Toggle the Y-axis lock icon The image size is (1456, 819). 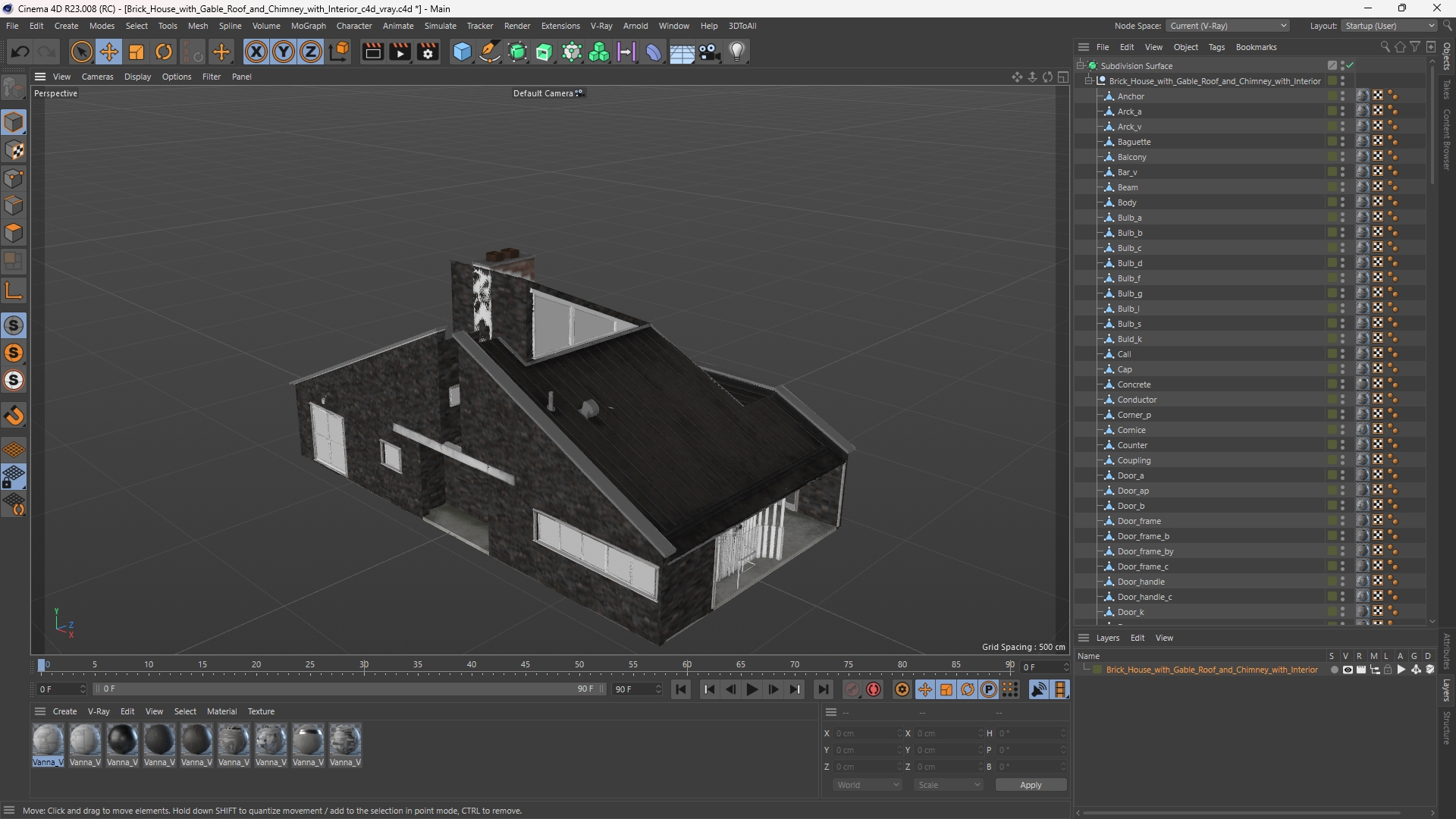pos(284,52)
